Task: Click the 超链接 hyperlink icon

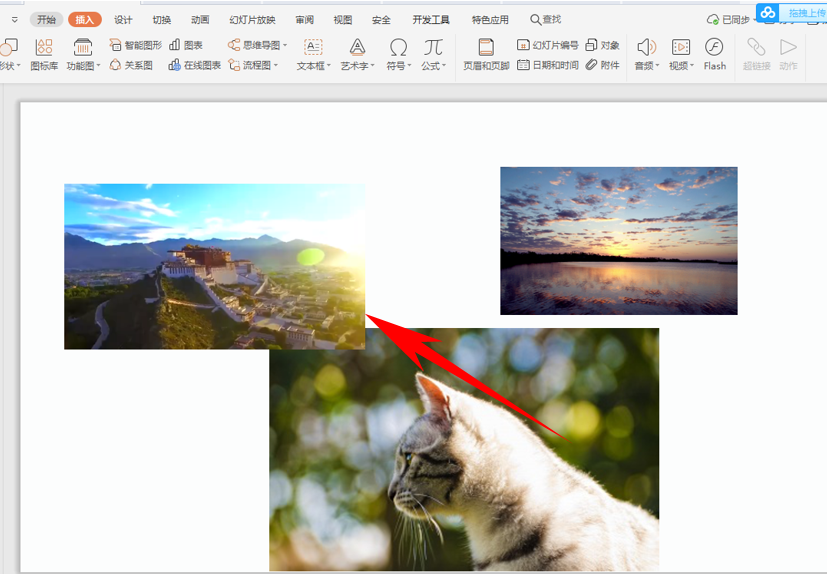Action: point(756,47)
